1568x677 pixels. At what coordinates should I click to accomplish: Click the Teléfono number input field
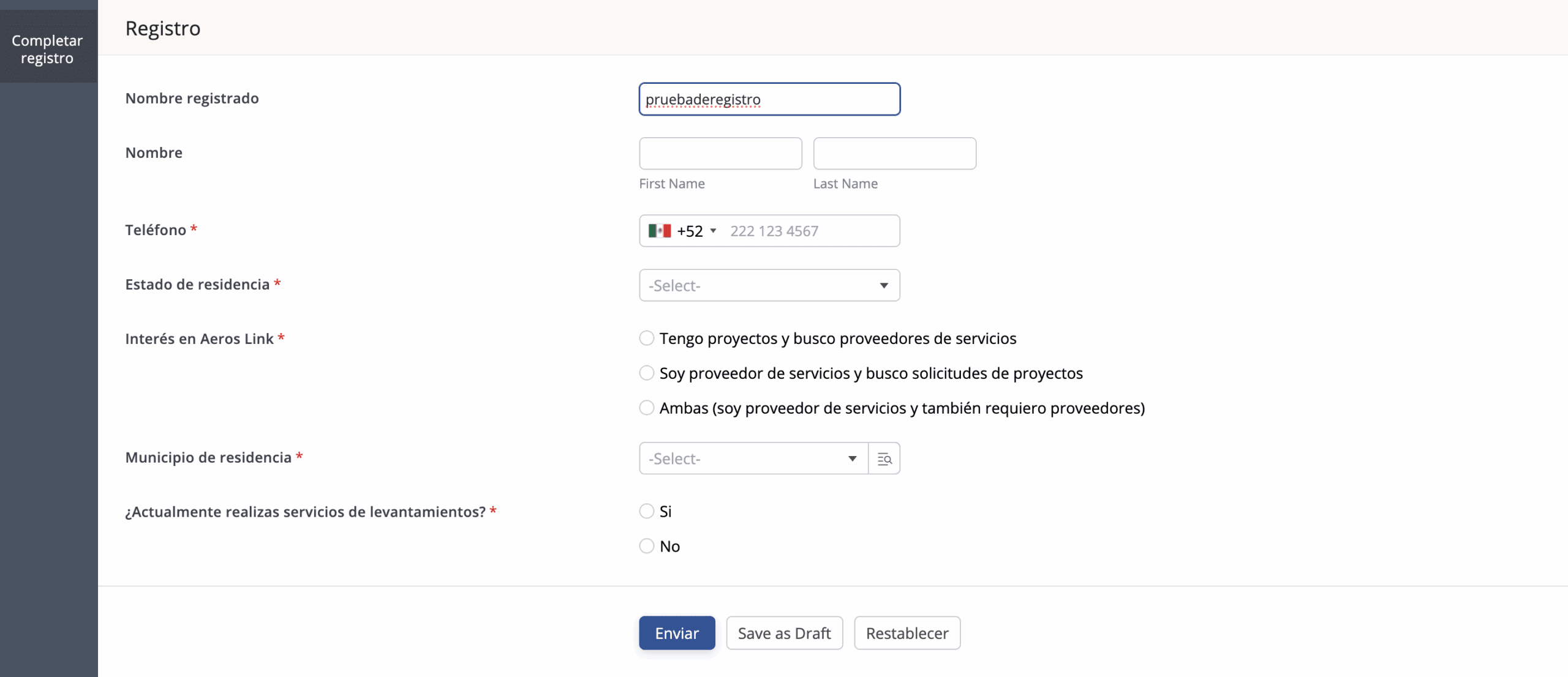tap(809, 231)
